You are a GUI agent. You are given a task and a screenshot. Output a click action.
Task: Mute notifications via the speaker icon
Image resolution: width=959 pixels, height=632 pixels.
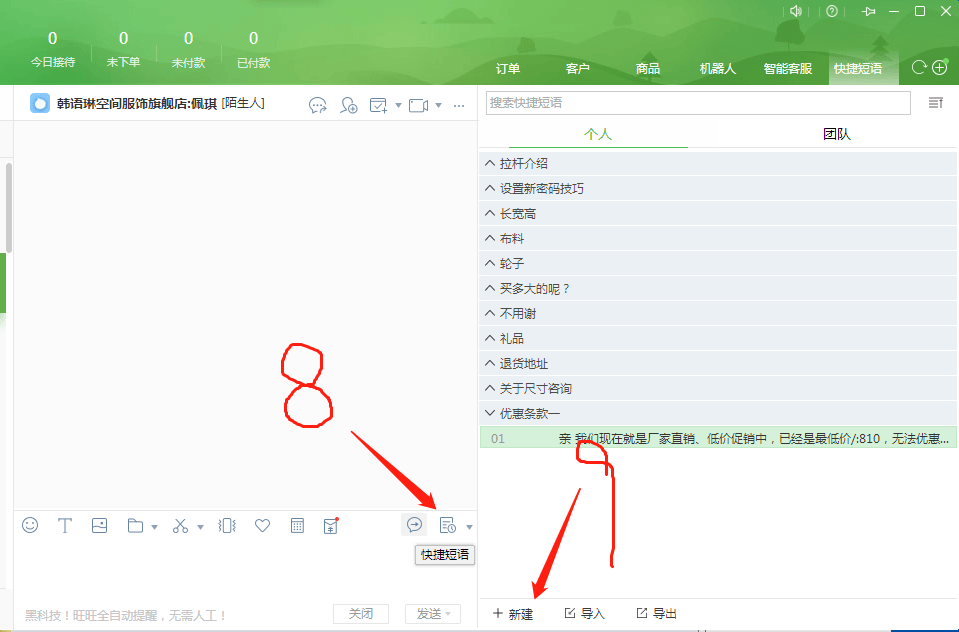coord(796,11)
